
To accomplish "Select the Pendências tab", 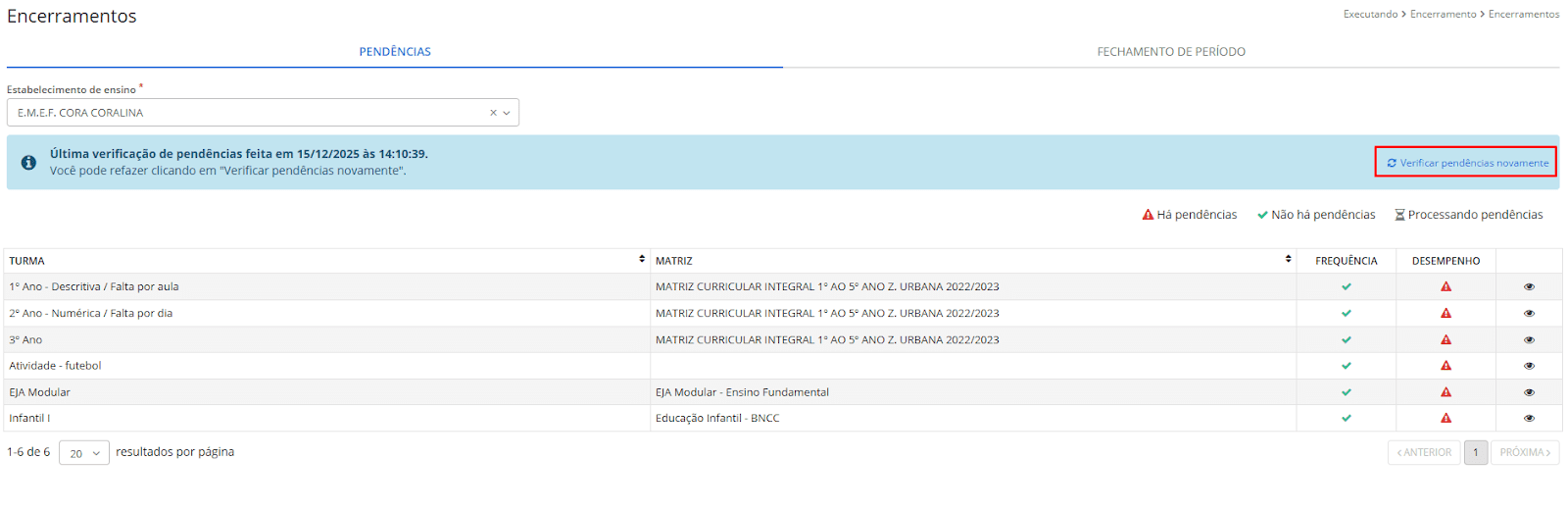I will (395, 52).
